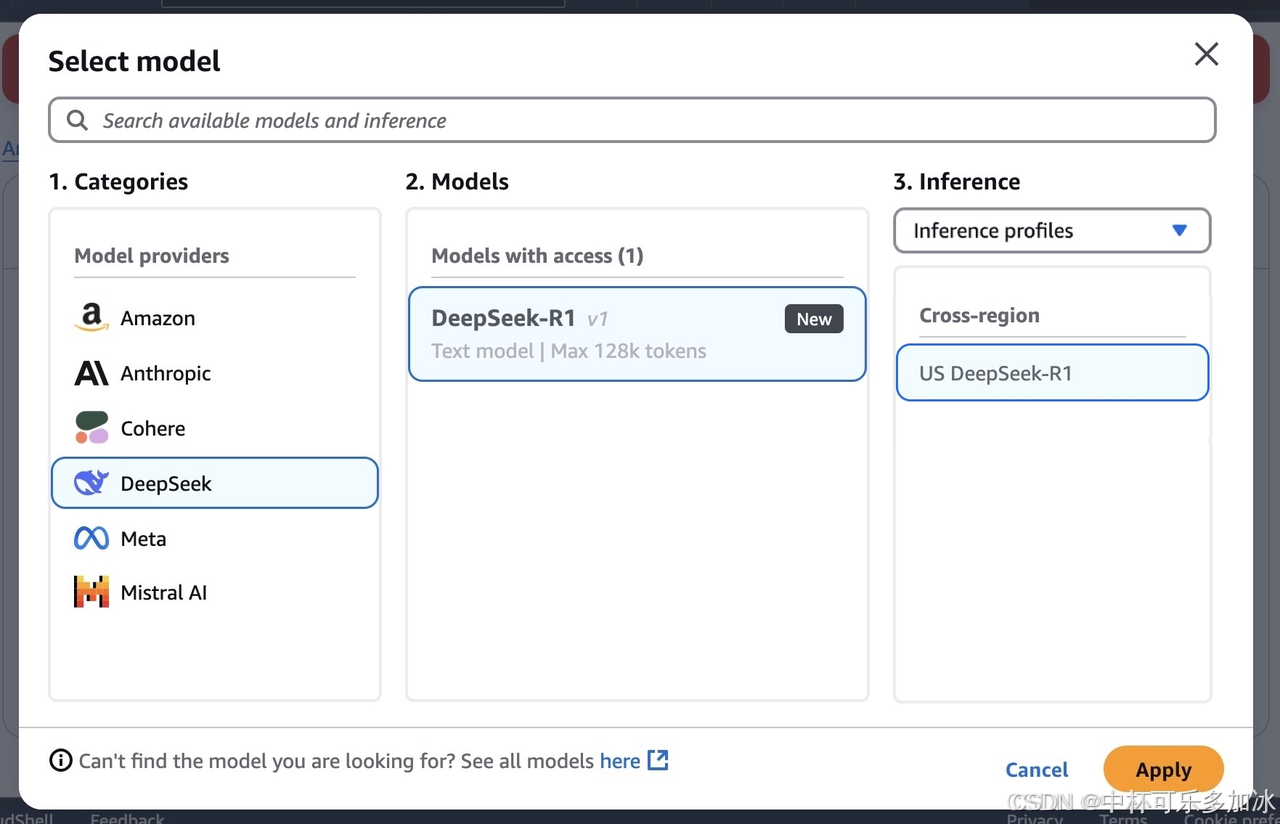This screenshot has width=1280, height=824.
Task: Select the DeepSeek whale logo icon
Action: [x=91, y=483]
